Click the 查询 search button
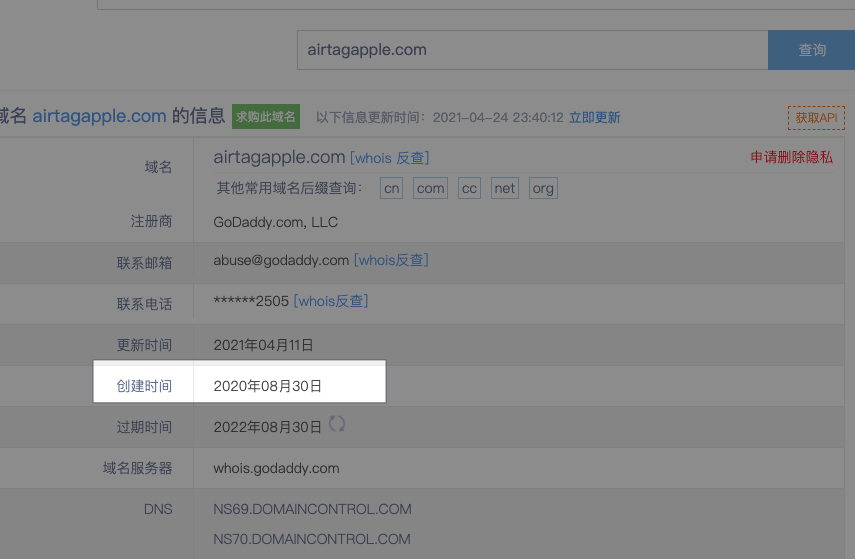The height and width of the screenshot is (559, 855). (811, 50)
